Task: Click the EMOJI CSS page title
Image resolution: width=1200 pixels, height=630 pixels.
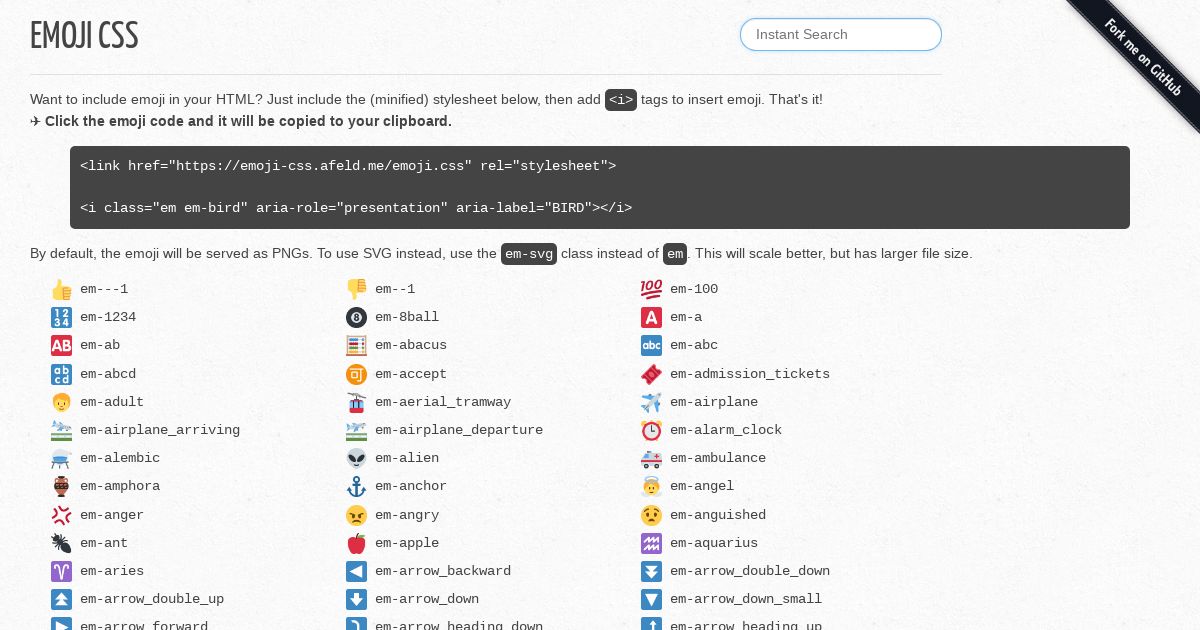Action: (84, 36)
